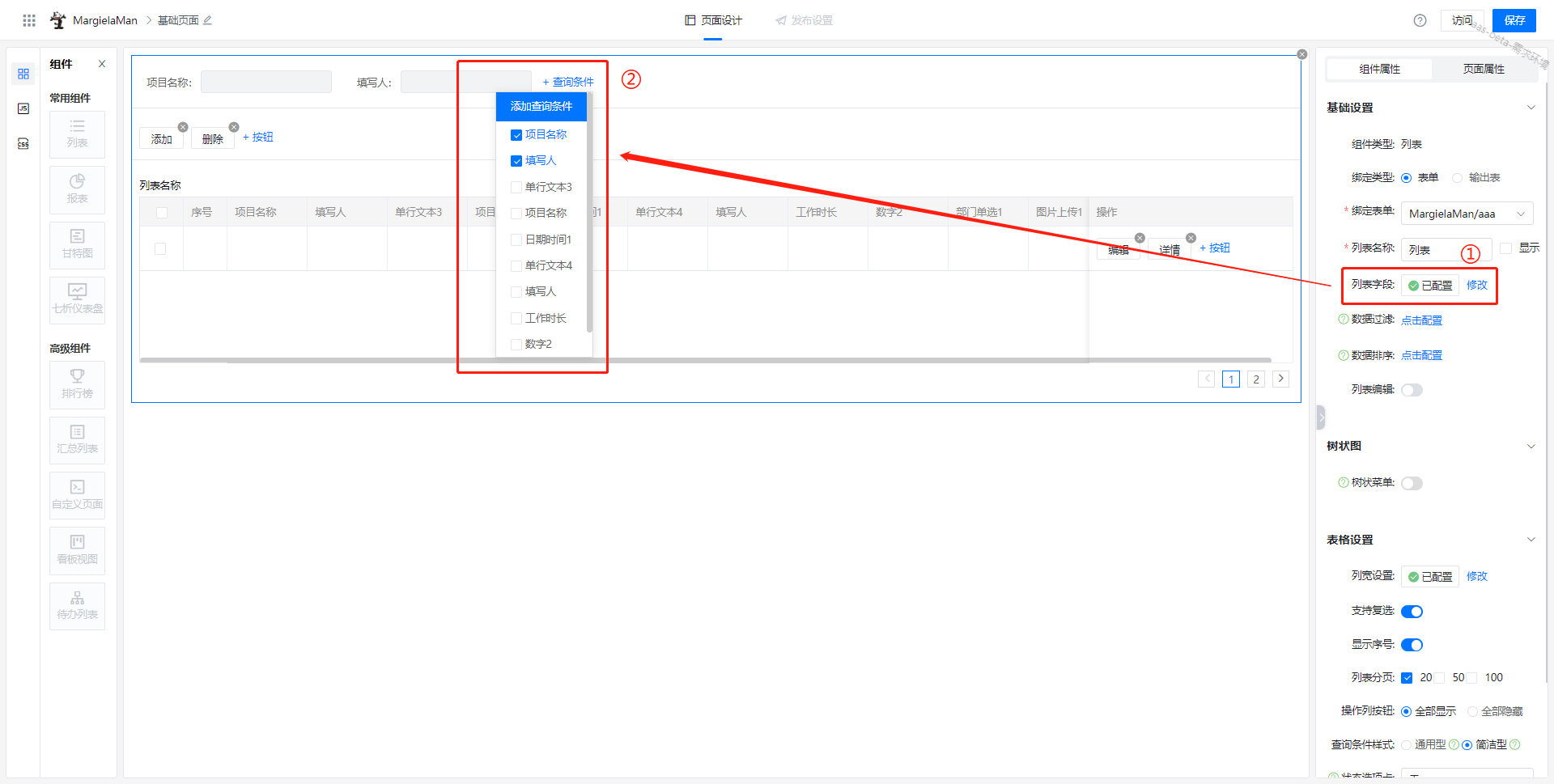Open the 组件属性 tab
The width and height of the screenshot is (1554, 784).
(1379, 69)
